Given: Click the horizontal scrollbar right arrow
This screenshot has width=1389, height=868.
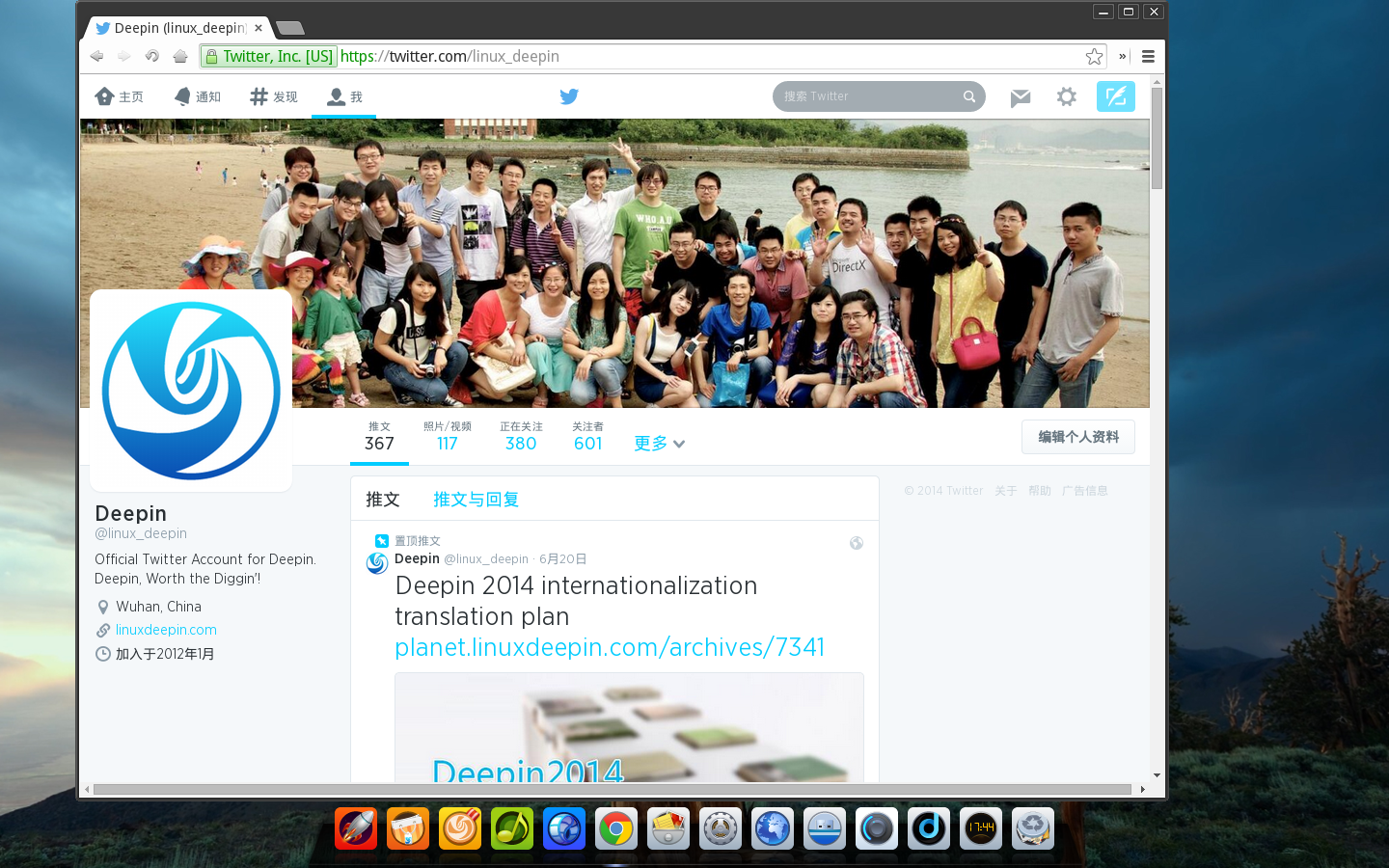Looking at the screenshot, I should click(1143, 789).
